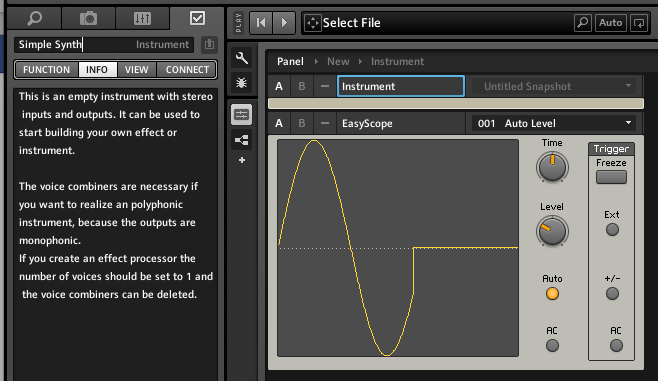
Task: Jump to start with the rewind button
Action: click(x=261, y=23)
